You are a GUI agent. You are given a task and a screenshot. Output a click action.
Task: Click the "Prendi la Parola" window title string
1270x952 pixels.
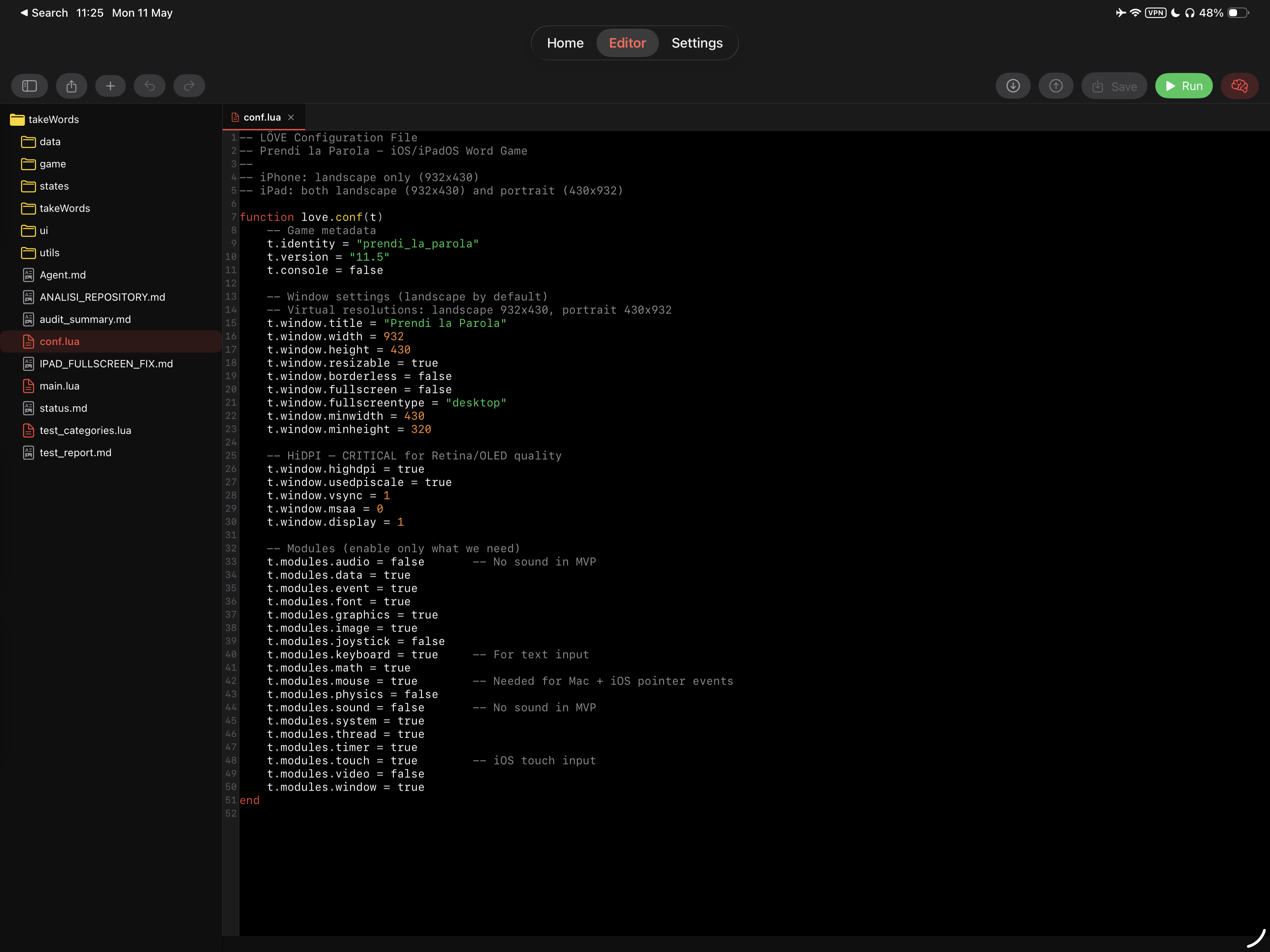(445, 323)
